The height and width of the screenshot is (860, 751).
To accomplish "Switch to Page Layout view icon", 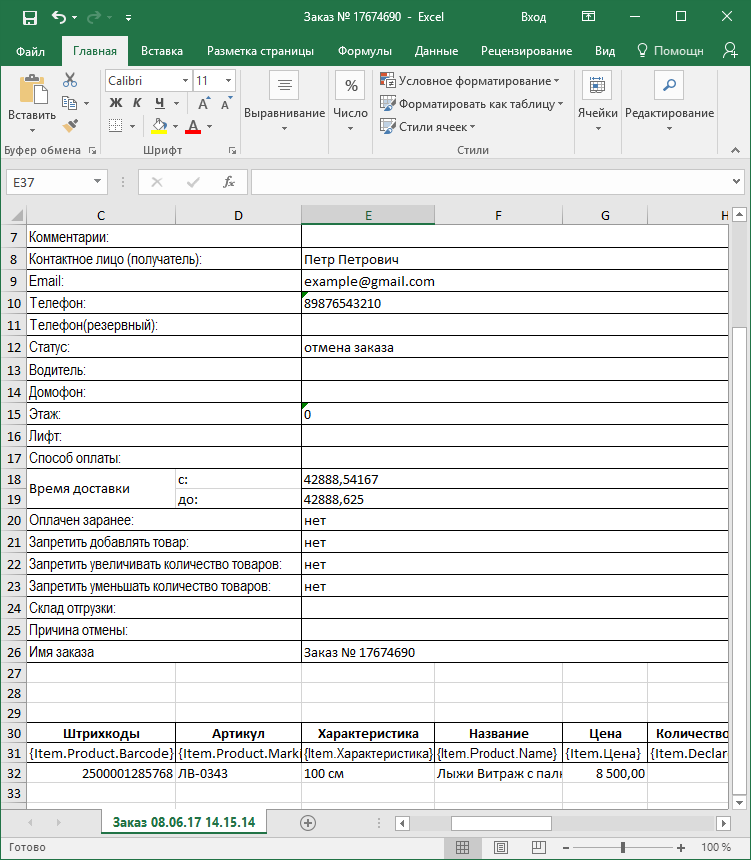I will [x=501, y=847].
